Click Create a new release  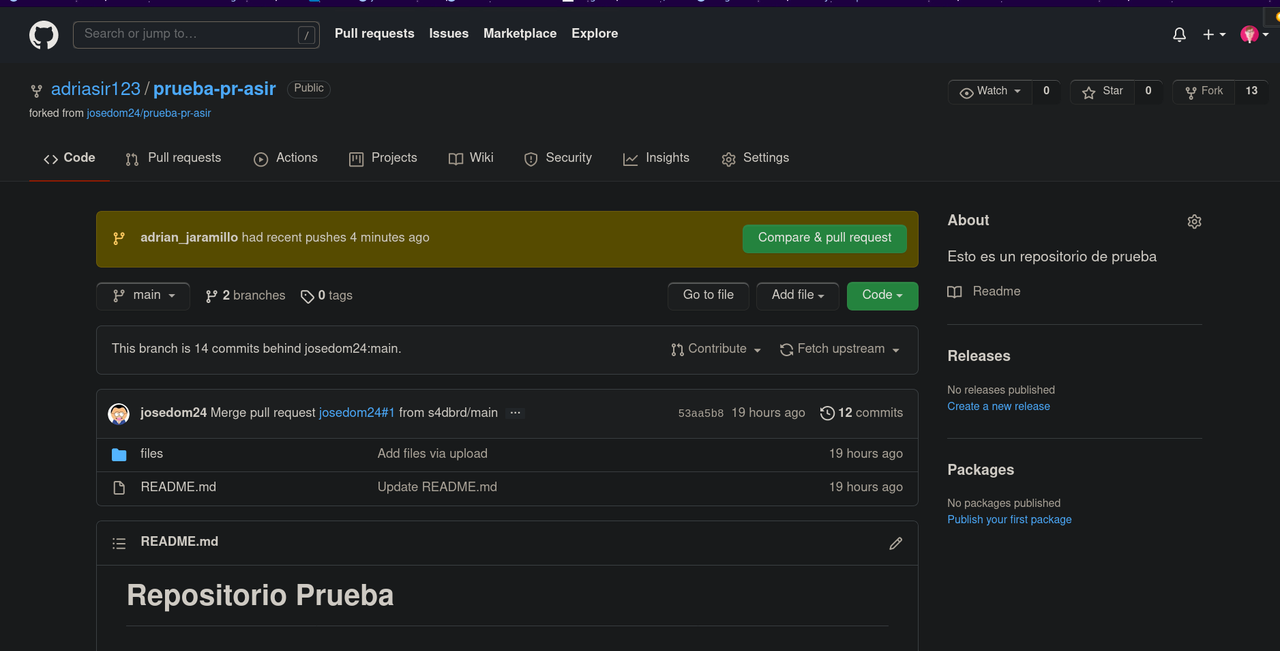pos(999,407)
